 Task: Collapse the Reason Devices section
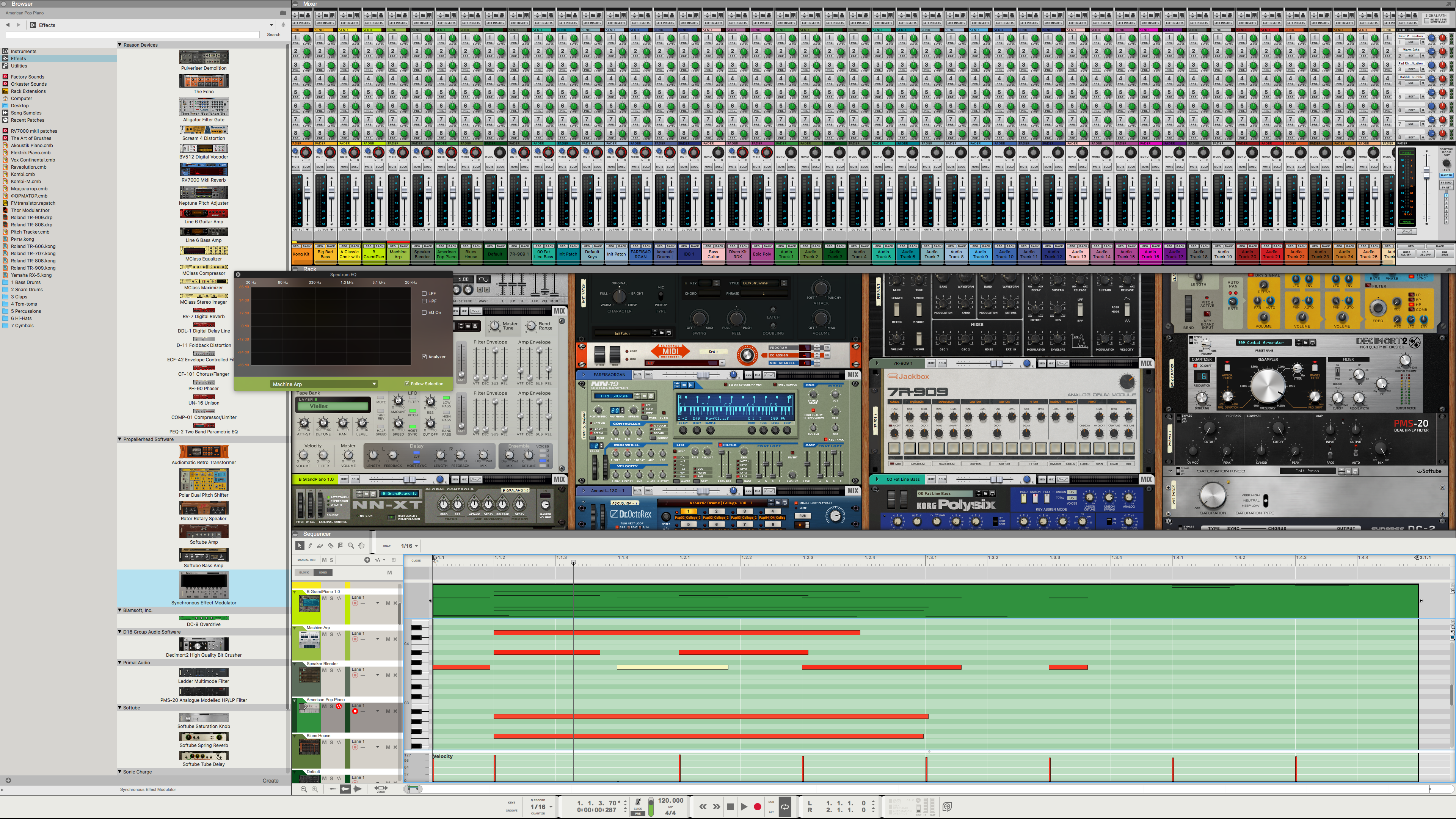tap(120, 45)
